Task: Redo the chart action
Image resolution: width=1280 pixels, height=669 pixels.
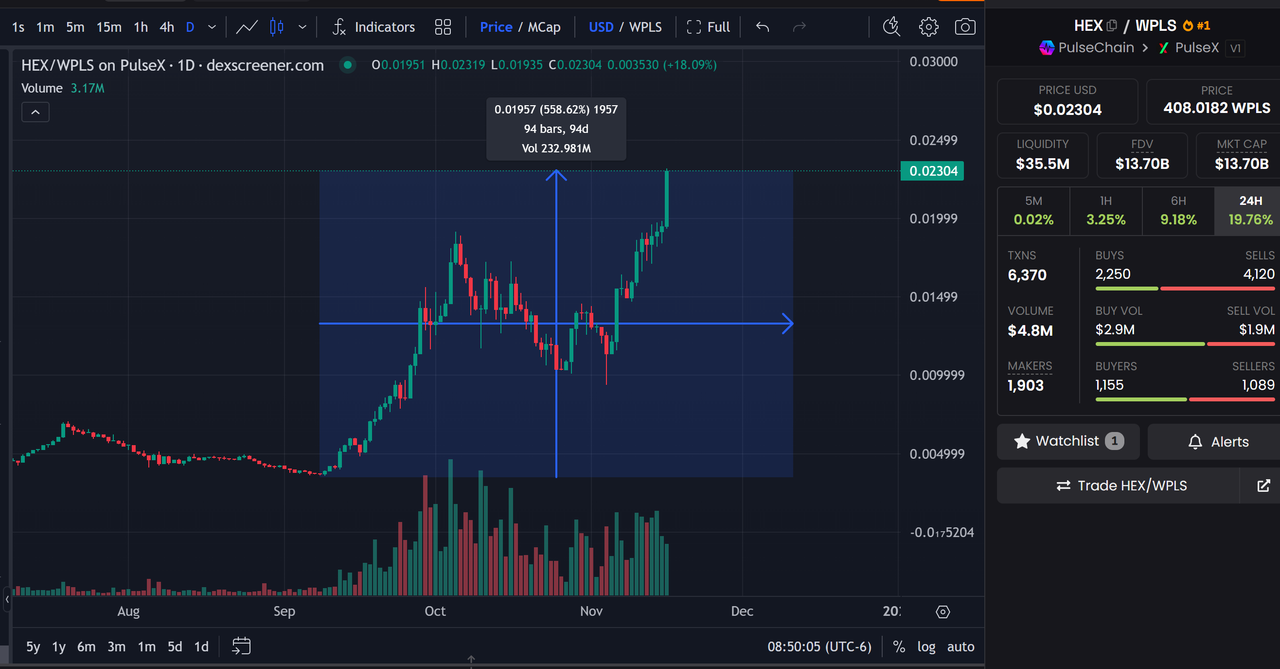Action: 799,27
